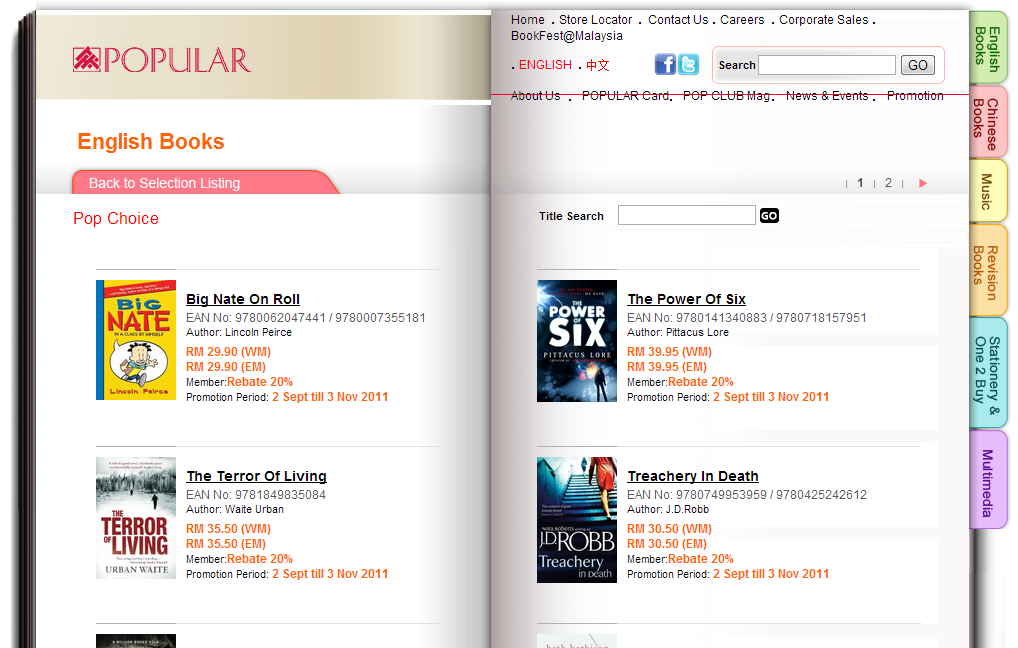Focus the top Search input field

pos(827,65)
